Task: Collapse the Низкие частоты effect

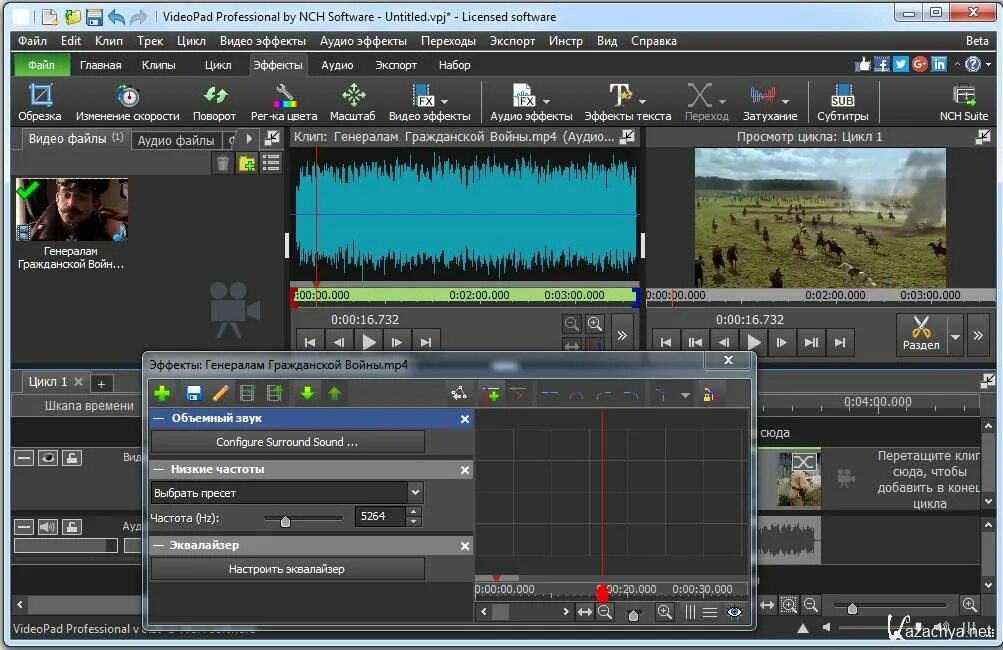Action: [x=159, y=470]
